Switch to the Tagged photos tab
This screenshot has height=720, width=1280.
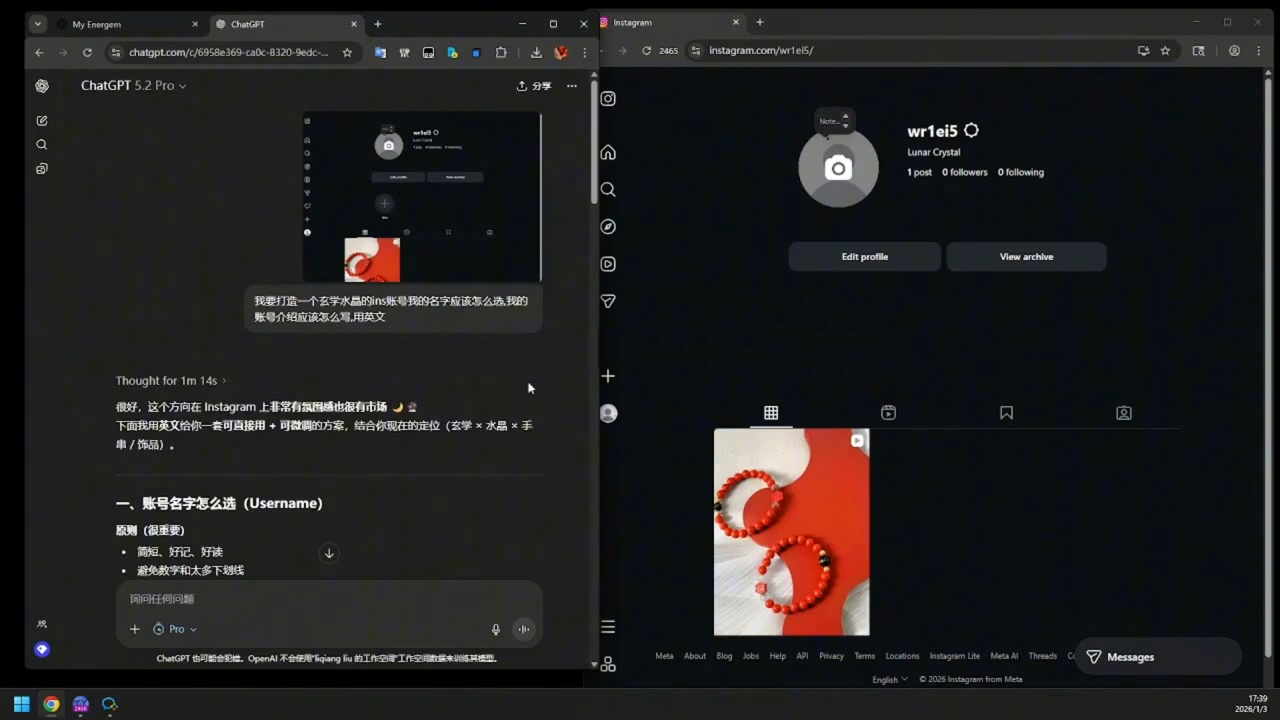coord(1124,412)
